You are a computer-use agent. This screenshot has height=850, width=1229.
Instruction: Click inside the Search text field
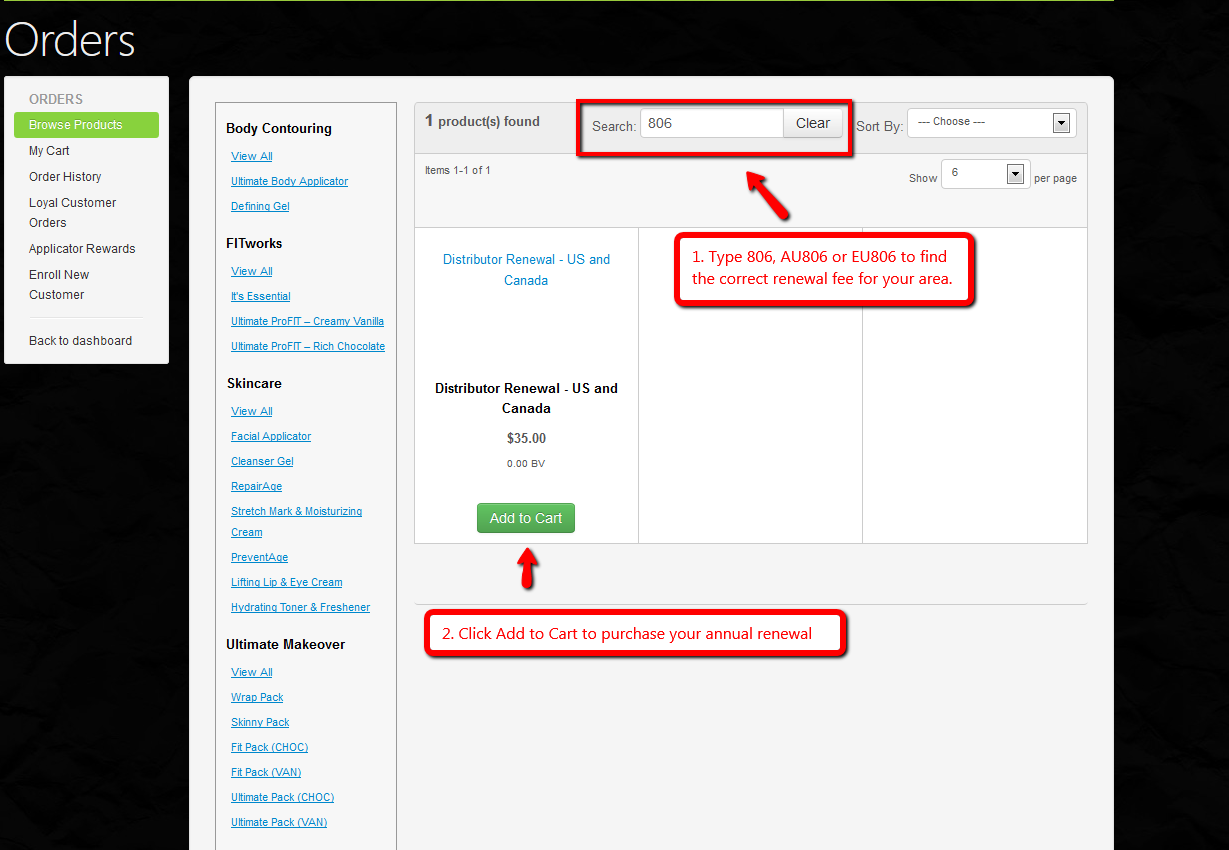[x=710, y=123]
